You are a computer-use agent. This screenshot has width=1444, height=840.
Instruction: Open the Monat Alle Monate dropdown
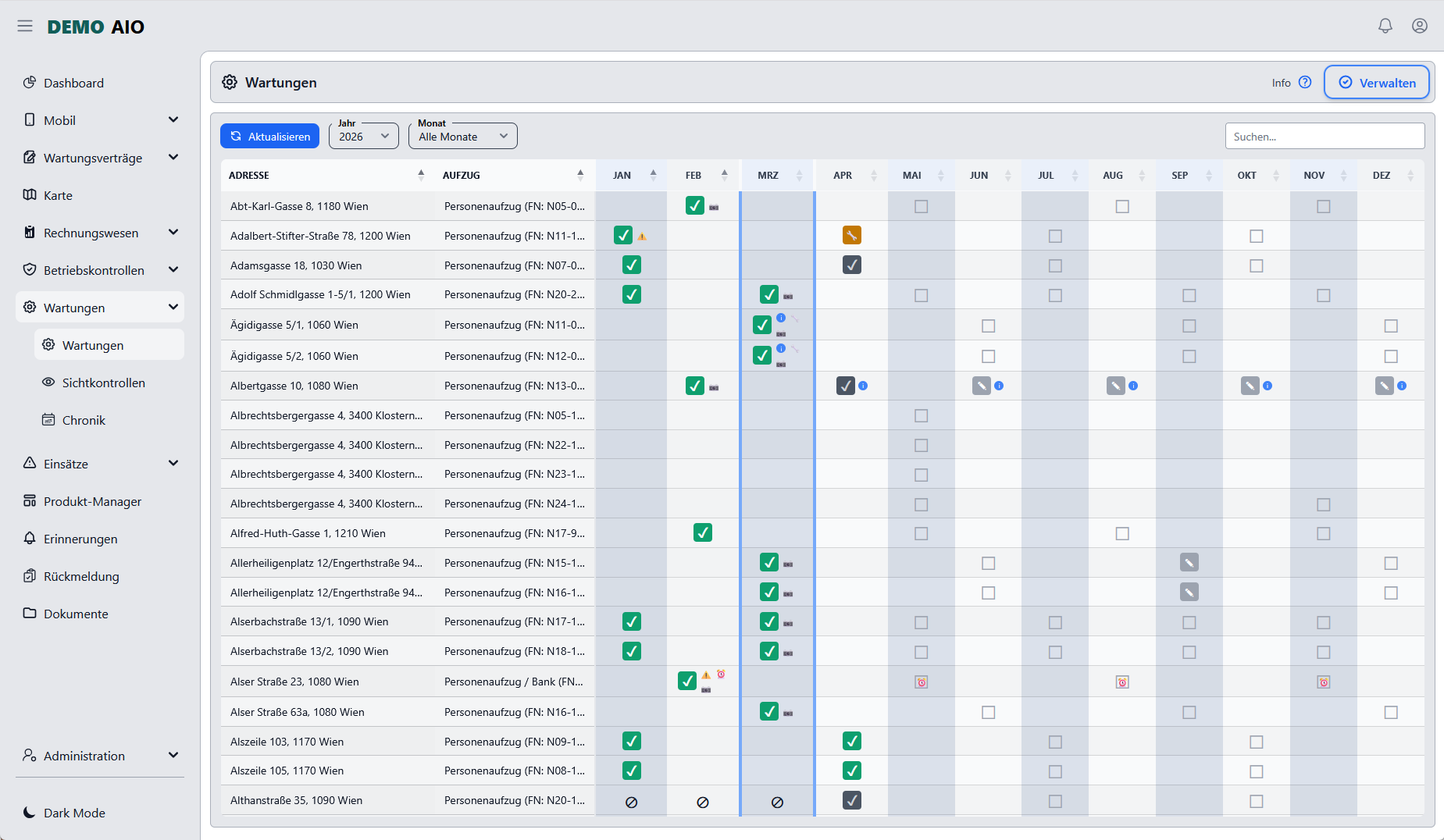(463, 136)
